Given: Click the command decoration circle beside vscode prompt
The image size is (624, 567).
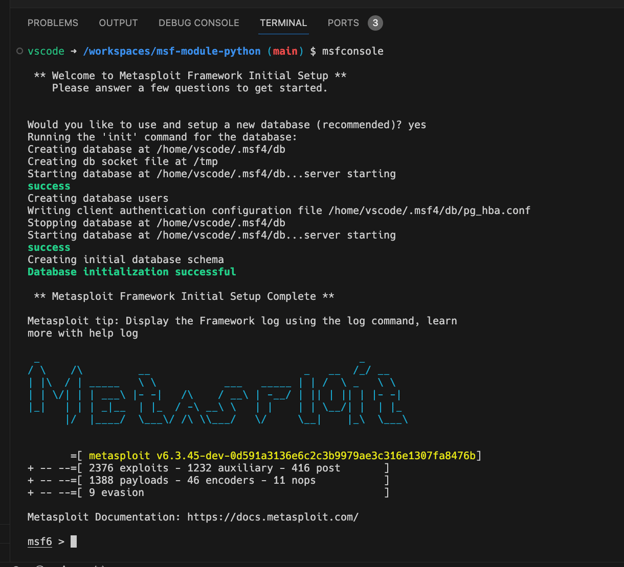Looking at the screenshot, I should tap(19, 51).
